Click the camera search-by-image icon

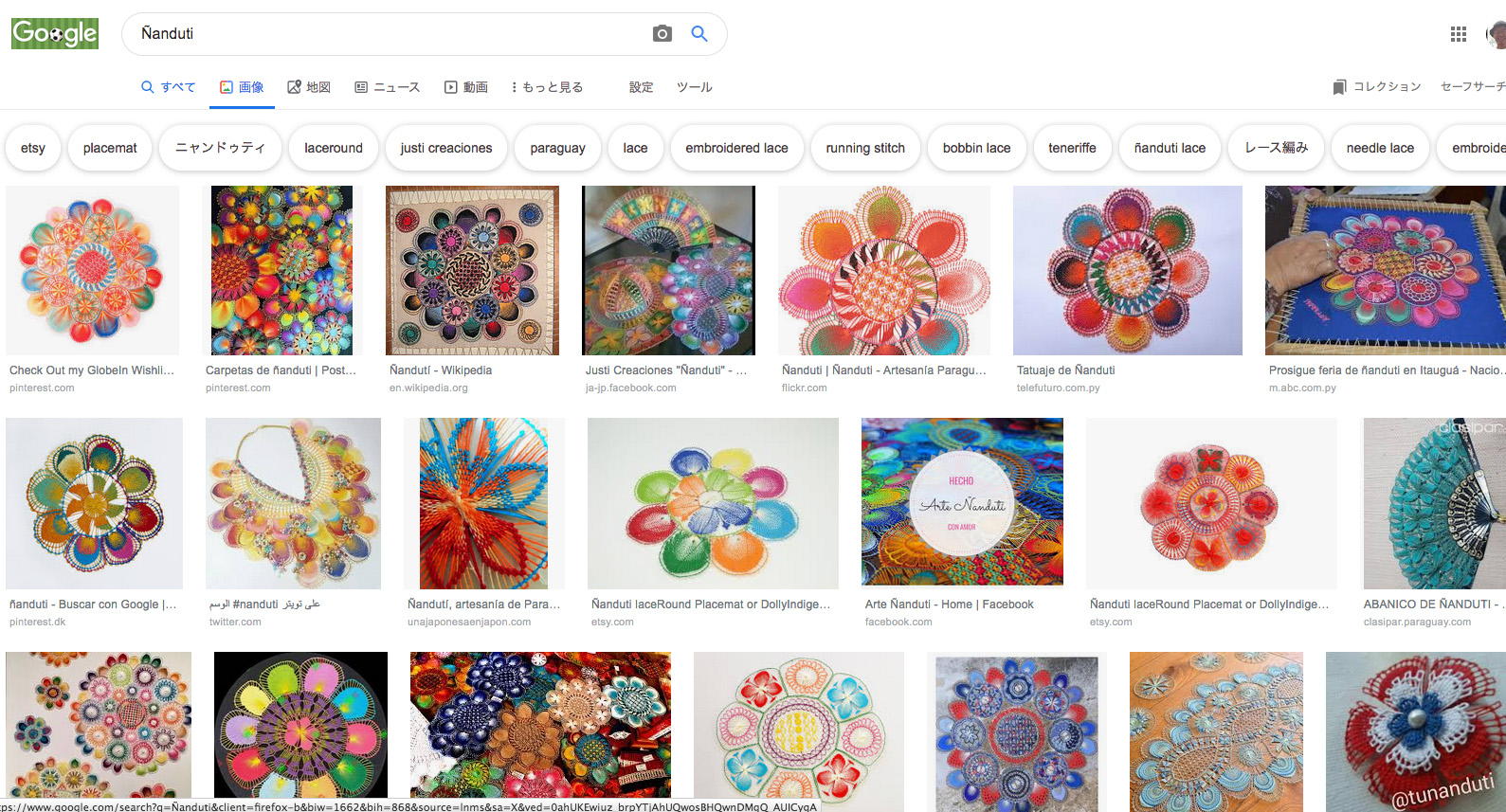click(662, 34)
